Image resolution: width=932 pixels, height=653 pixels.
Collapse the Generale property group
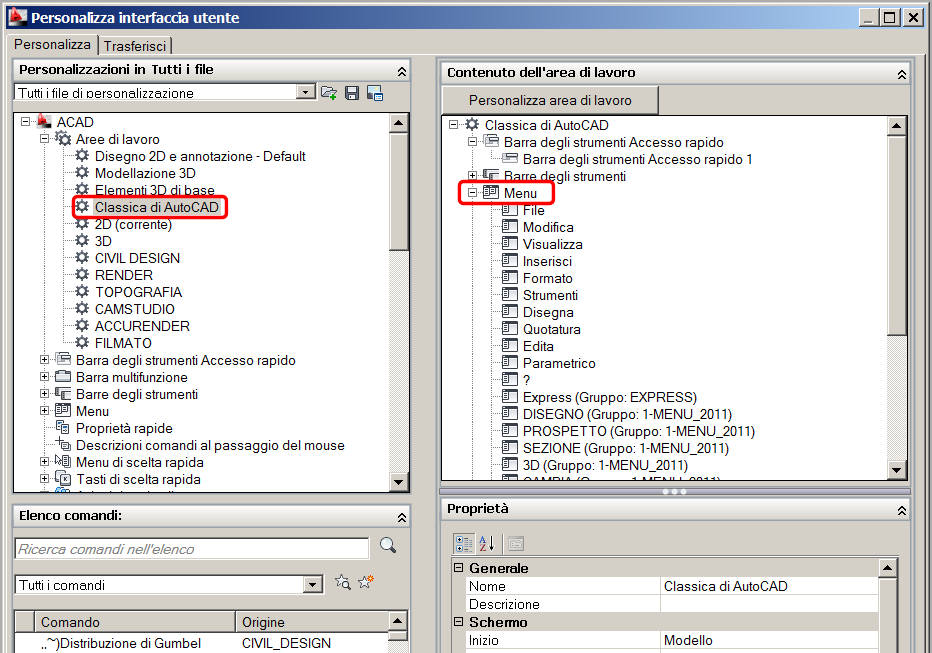point(458,567)
